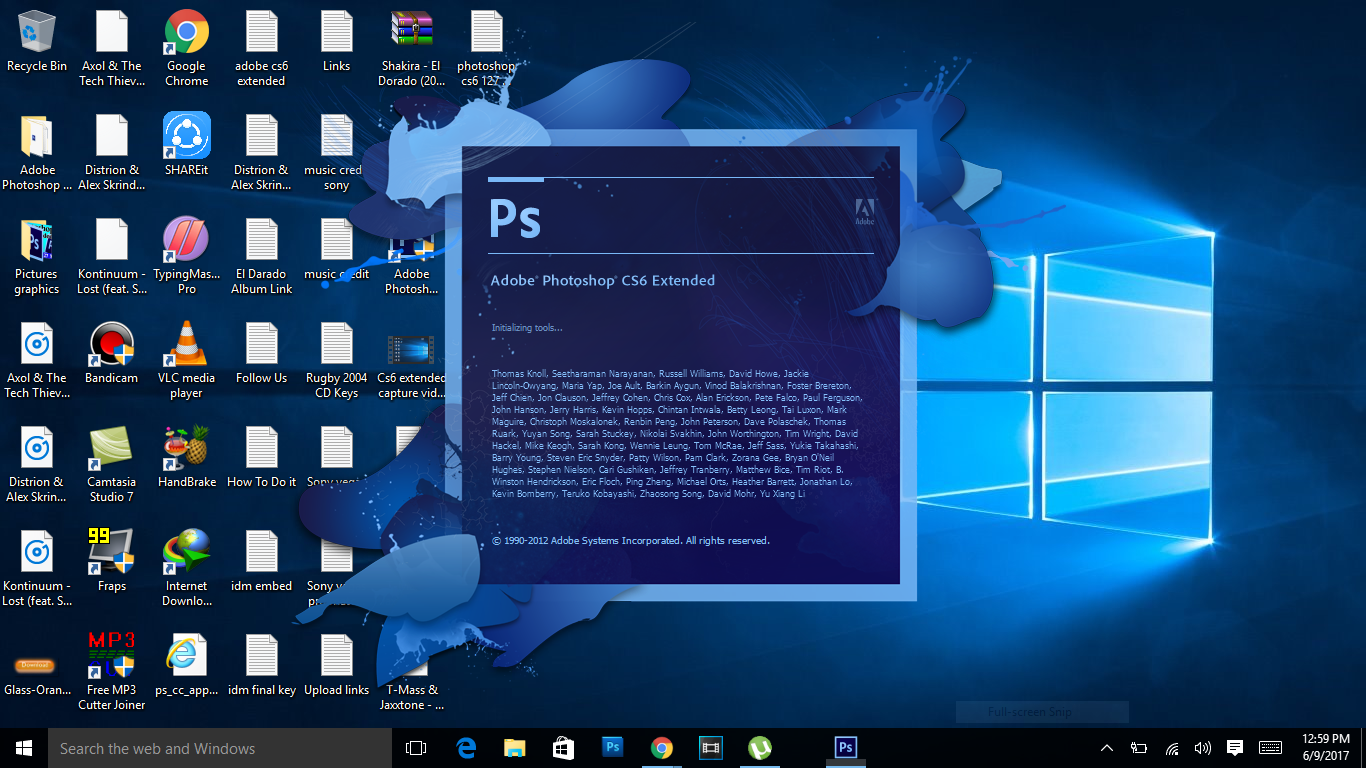The height and width of the screenshot is (768, 1366).
Task: Open uTorrent from the taskbar
Action: point(760,748)
